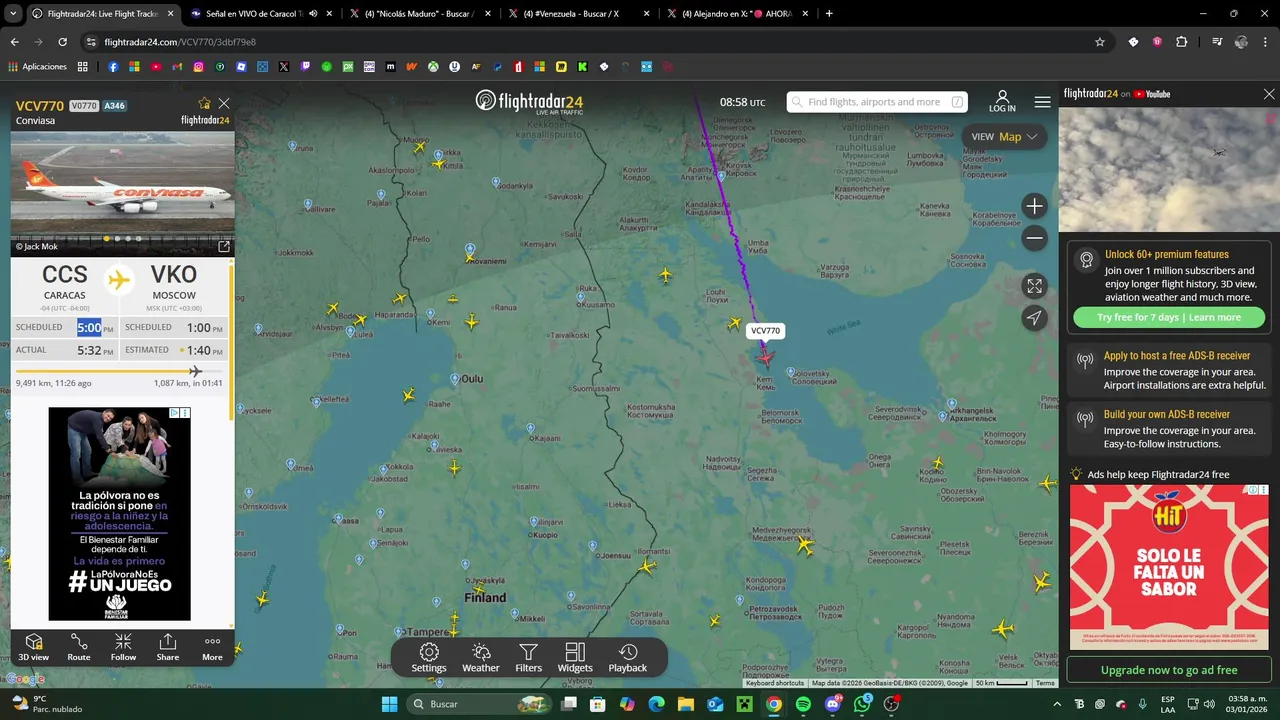1280x720 pixels.
Task: Click the flight progress bar plane marker
Action: (x=195, y=371)
